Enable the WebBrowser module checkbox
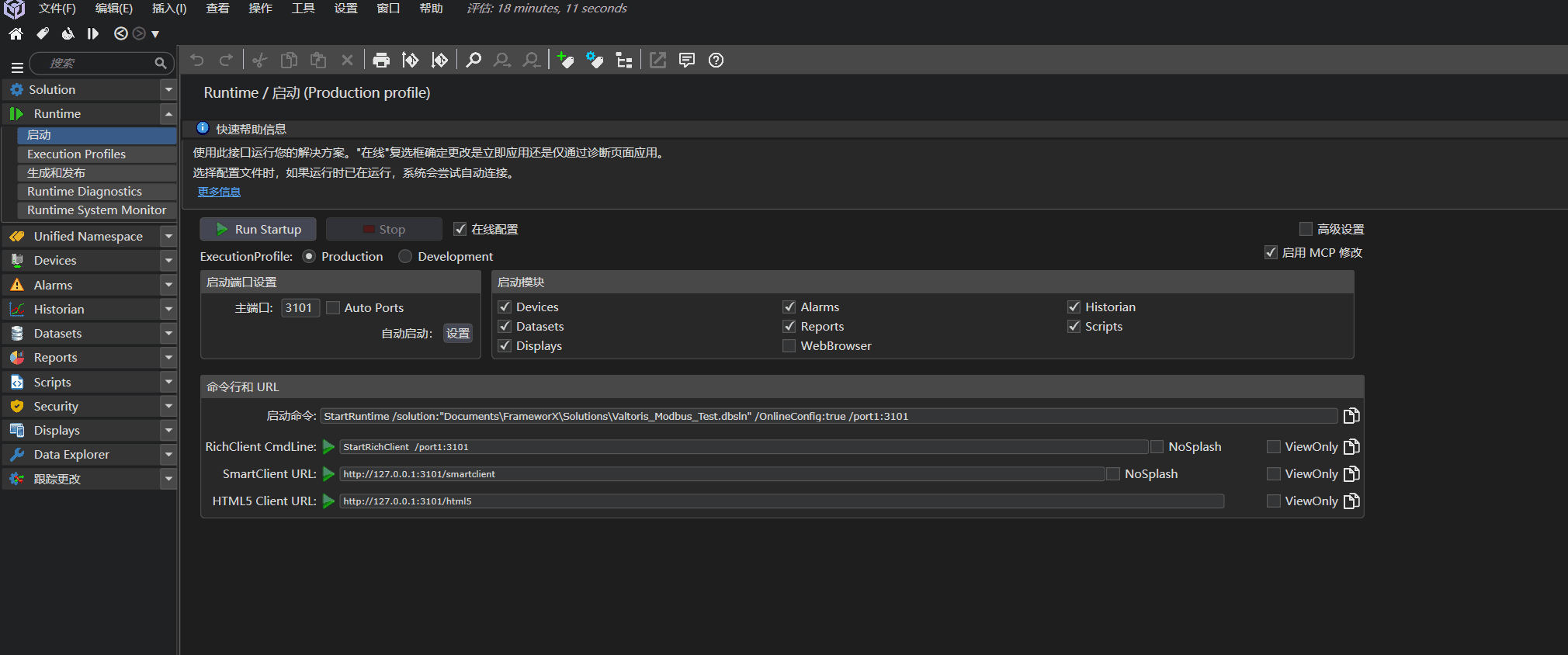The height and width of the screenshot is (655, 1568). (x=789, y=345)
